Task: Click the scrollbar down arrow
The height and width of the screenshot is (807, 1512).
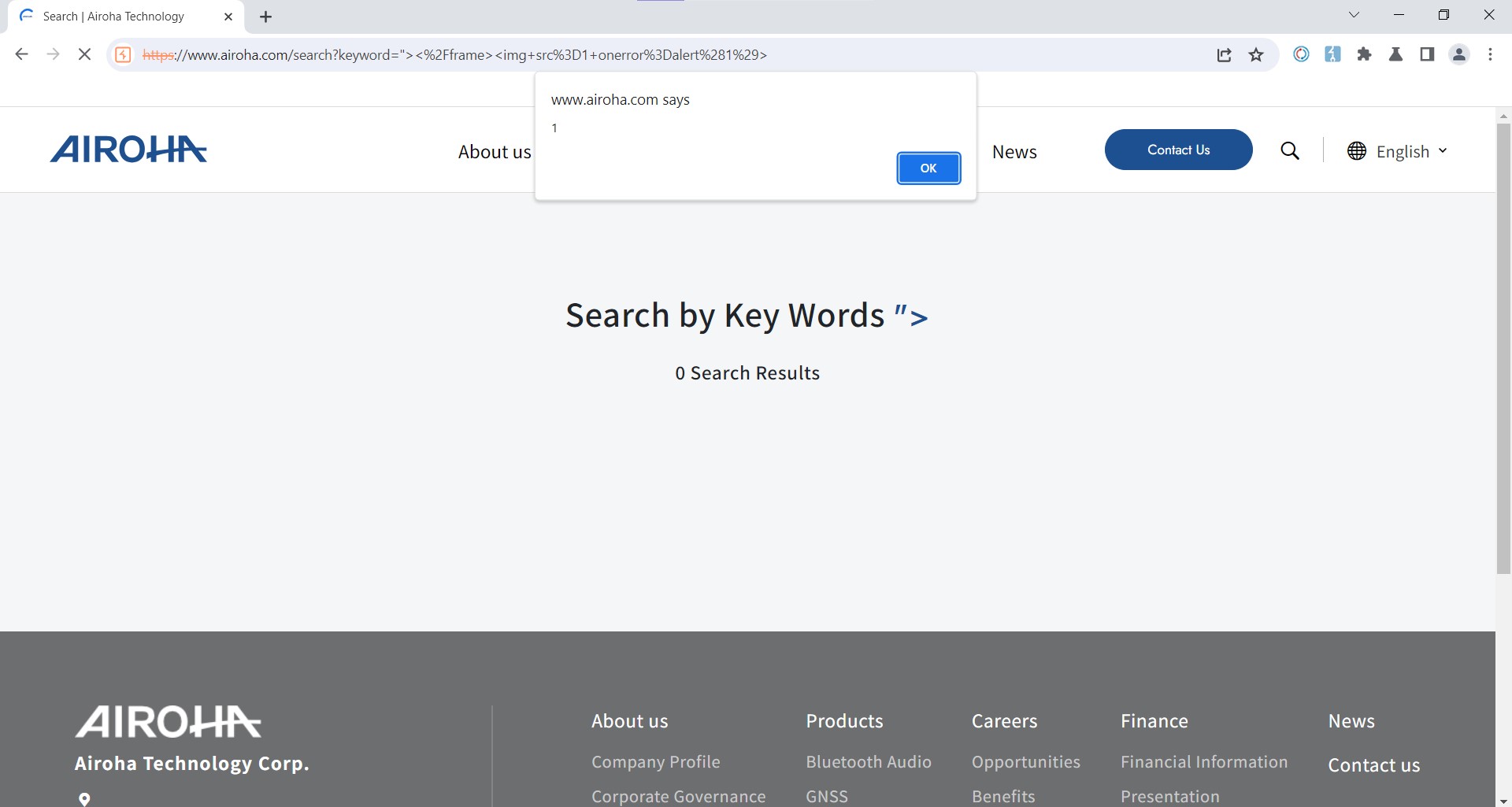Action: (x=1503, y=800)
